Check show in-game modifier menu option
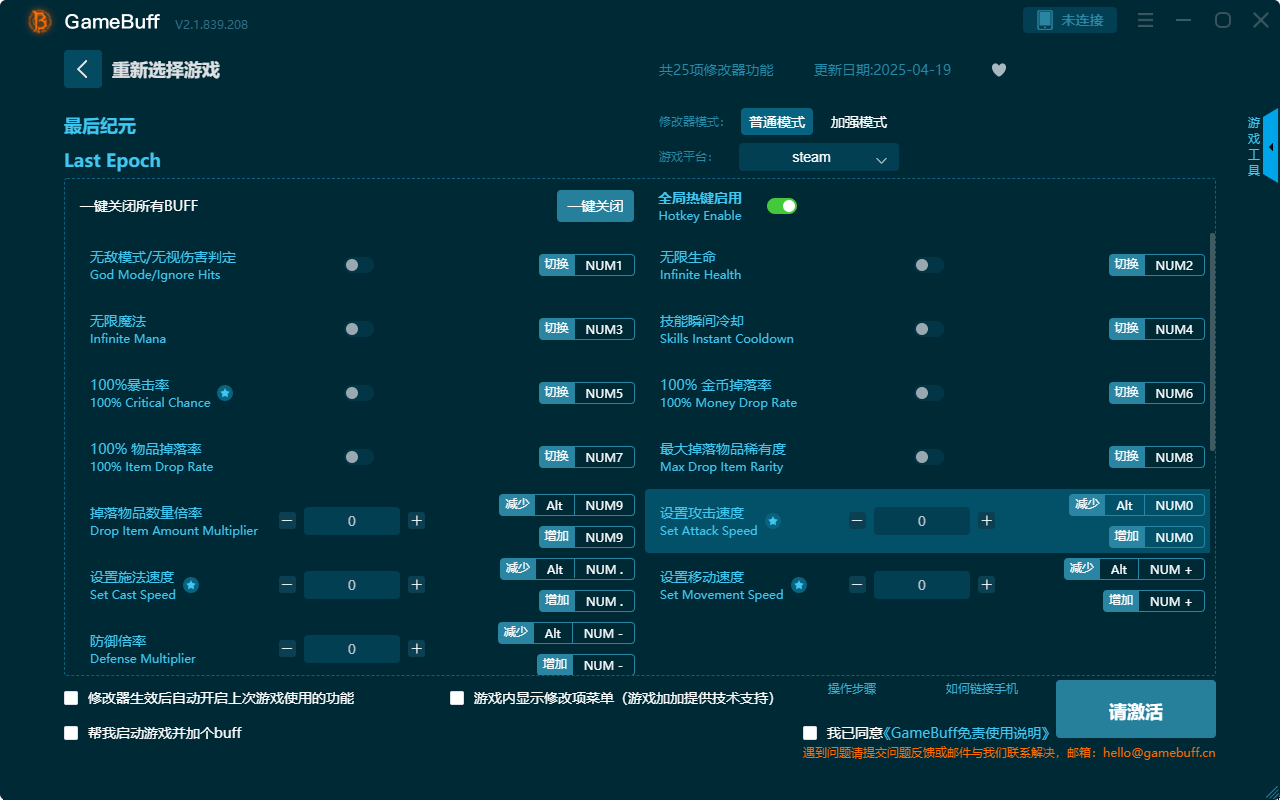Viewport: 1280px width, 800px height. (x=457, y=698)
